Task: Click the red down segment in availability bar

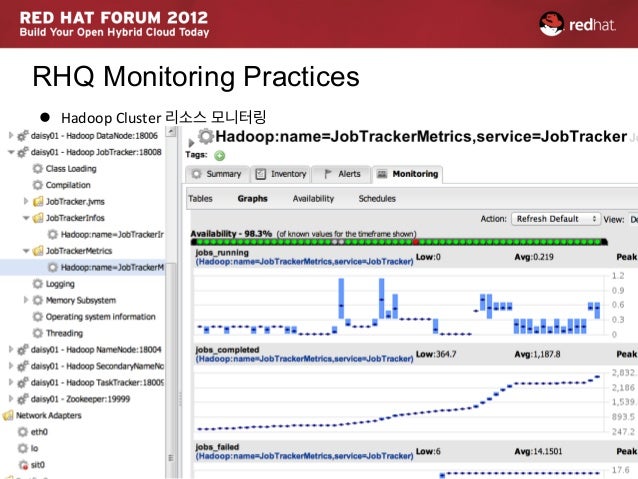Action: click(x=416, y=242)
